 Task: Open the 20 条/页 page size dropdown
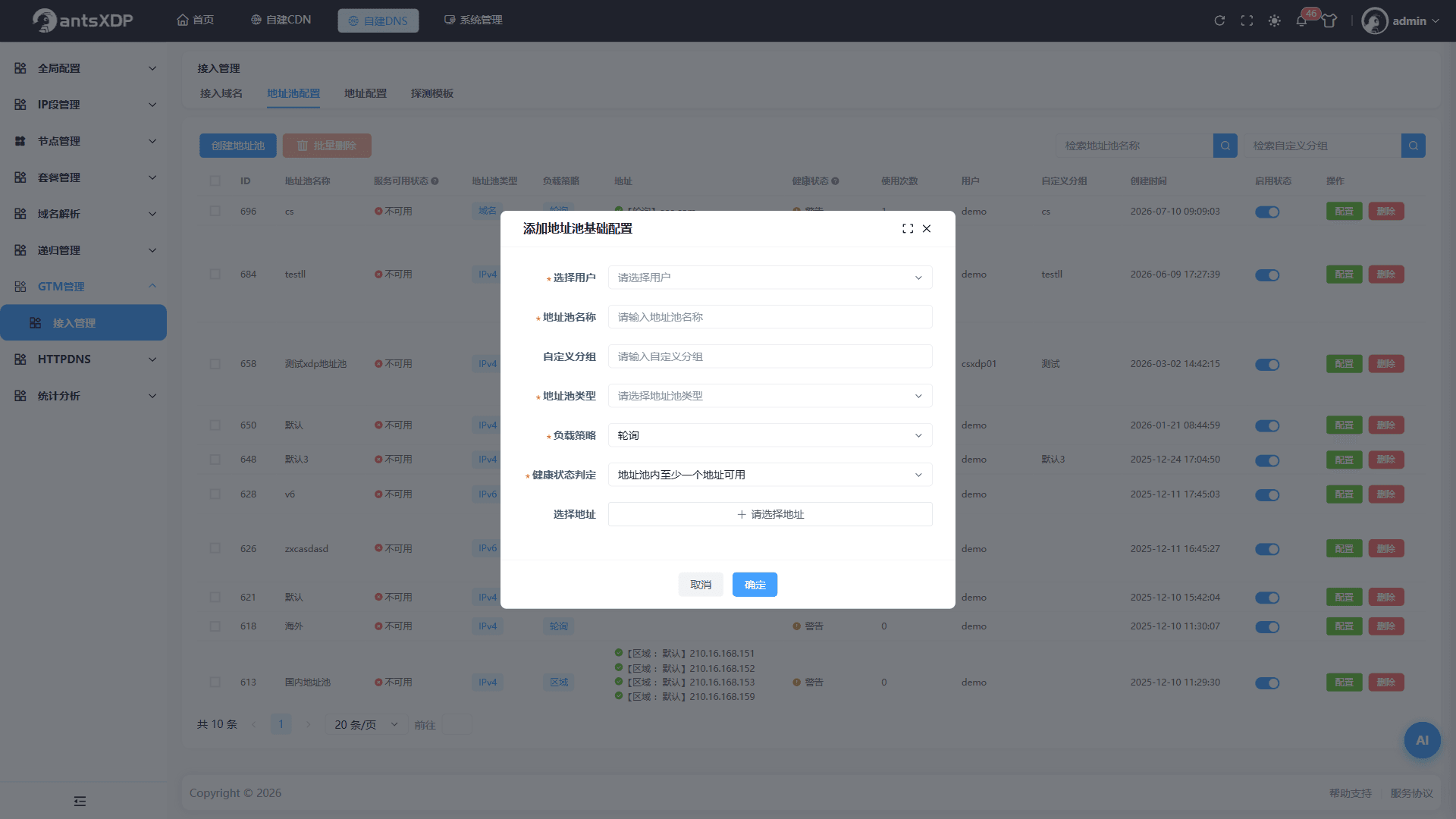366,724
